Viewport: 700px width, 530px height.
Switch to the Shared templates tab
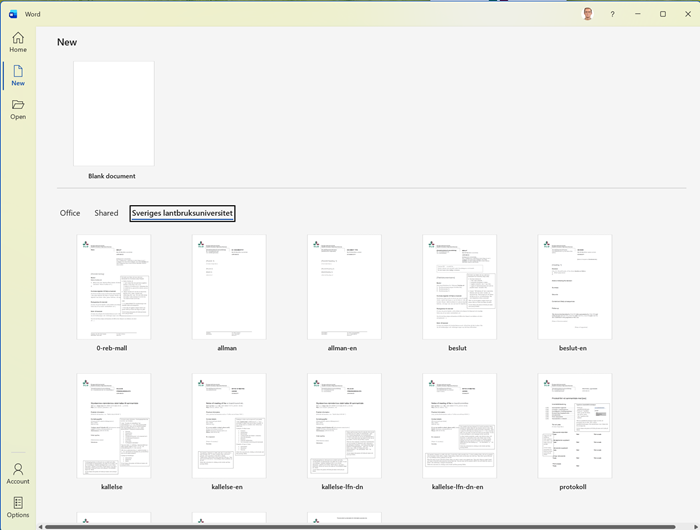point(106,213)
